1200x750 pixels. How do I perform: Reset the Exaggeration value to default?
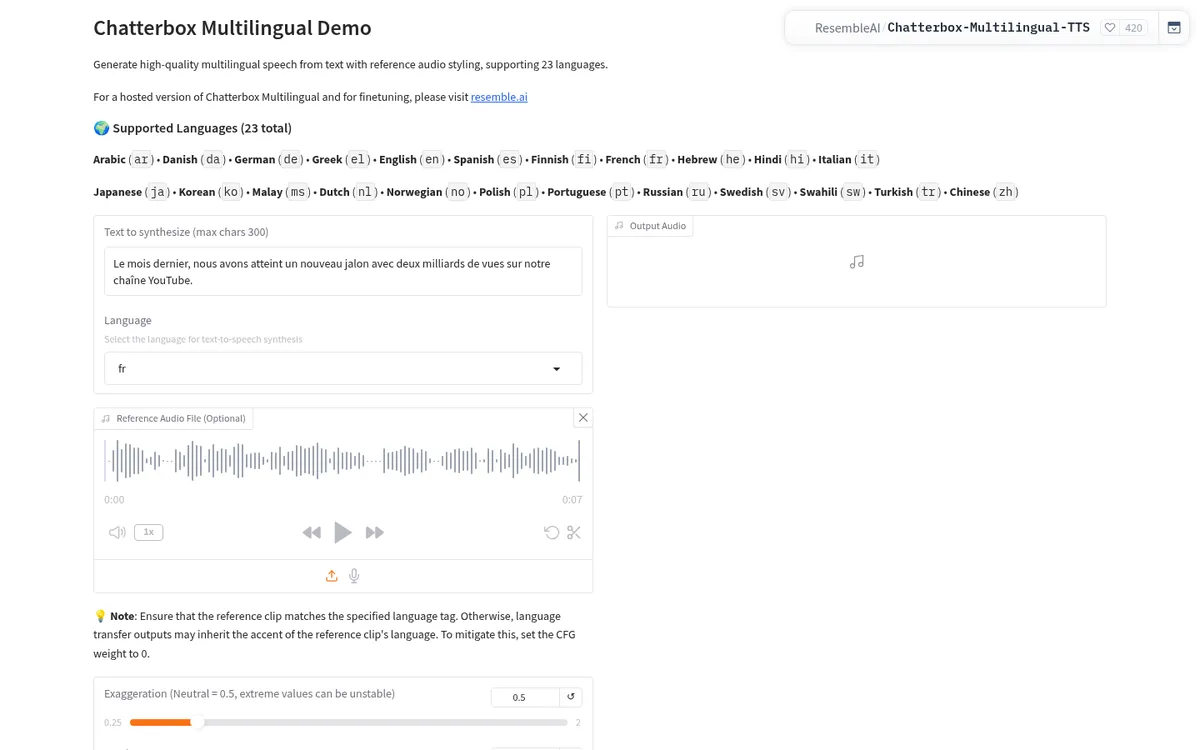[x=571, y=697]
